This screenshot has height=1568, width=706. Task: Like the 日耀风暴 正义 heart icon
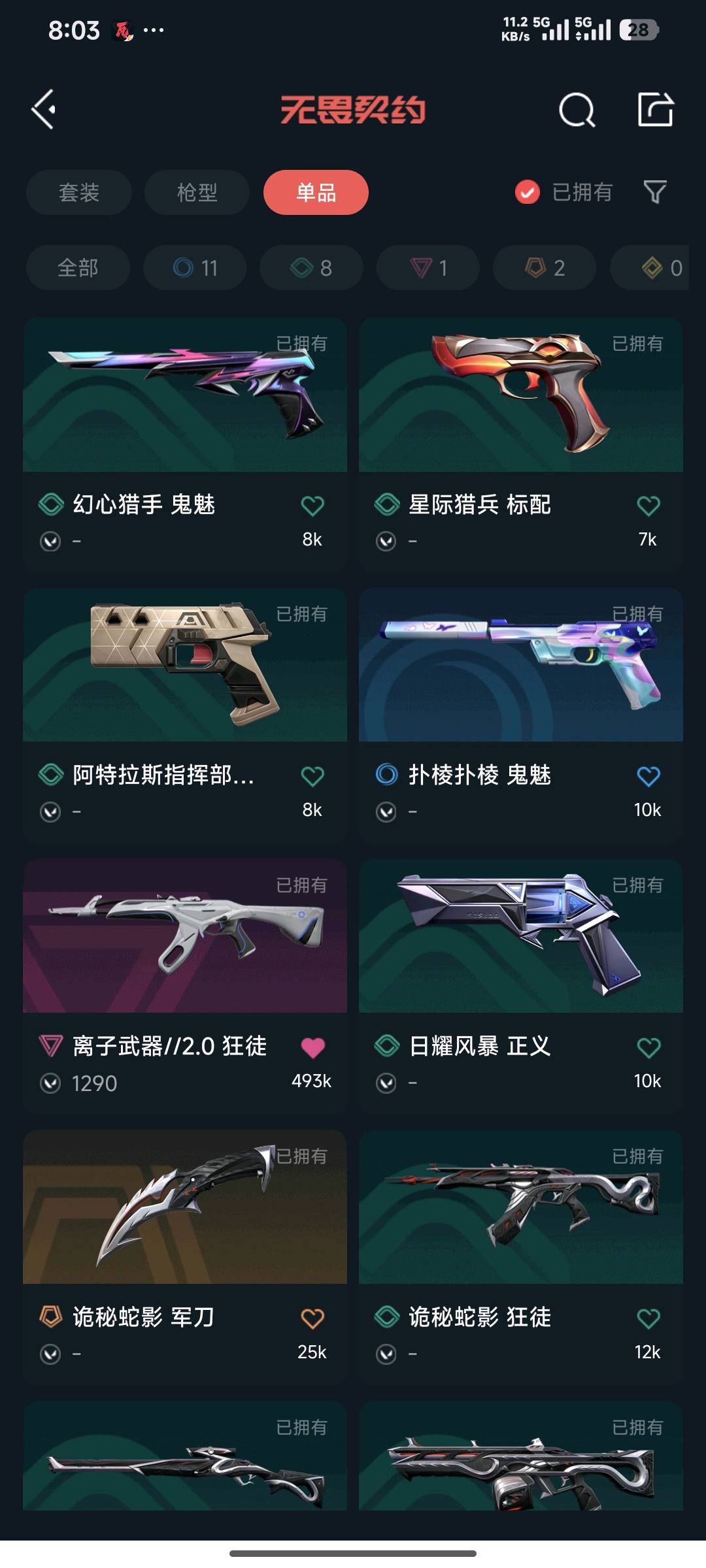(x=648, y=1047)
